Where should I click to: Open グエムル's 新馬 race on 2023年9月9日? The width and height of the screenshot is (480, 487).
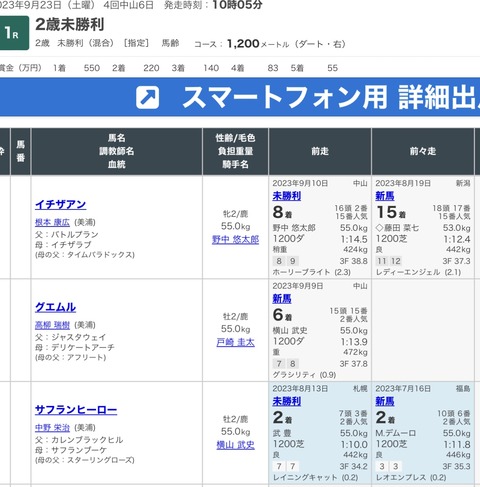pos(282,299)
